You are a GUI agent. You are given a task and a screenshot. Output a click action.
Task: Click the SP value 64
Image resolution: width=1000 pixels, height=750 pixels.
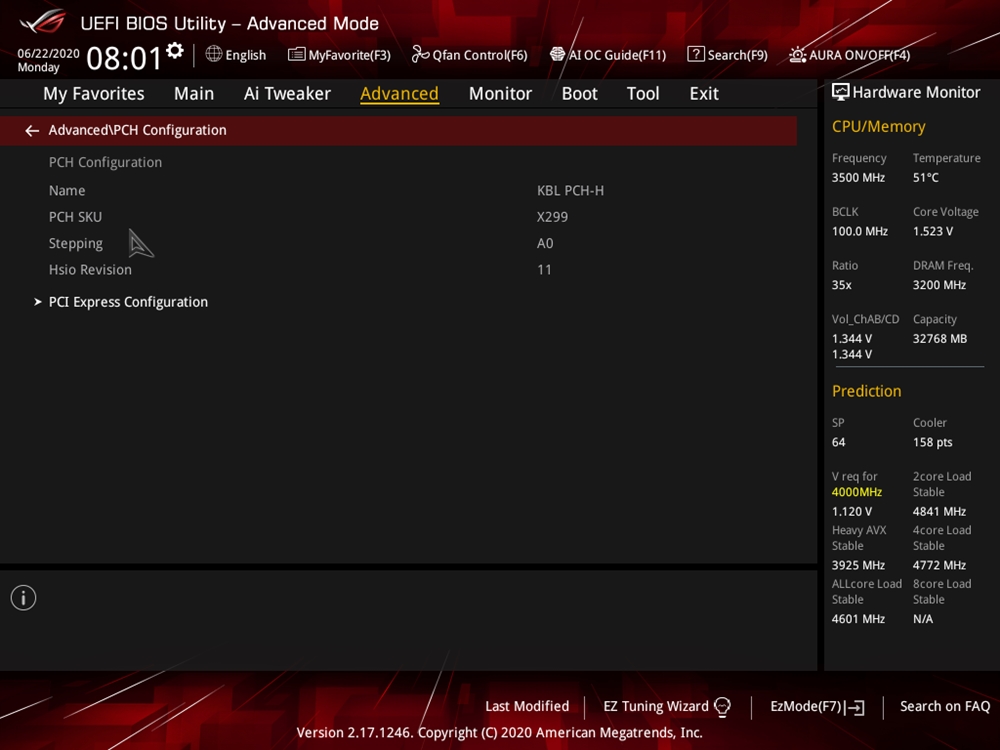click(839, 443)
